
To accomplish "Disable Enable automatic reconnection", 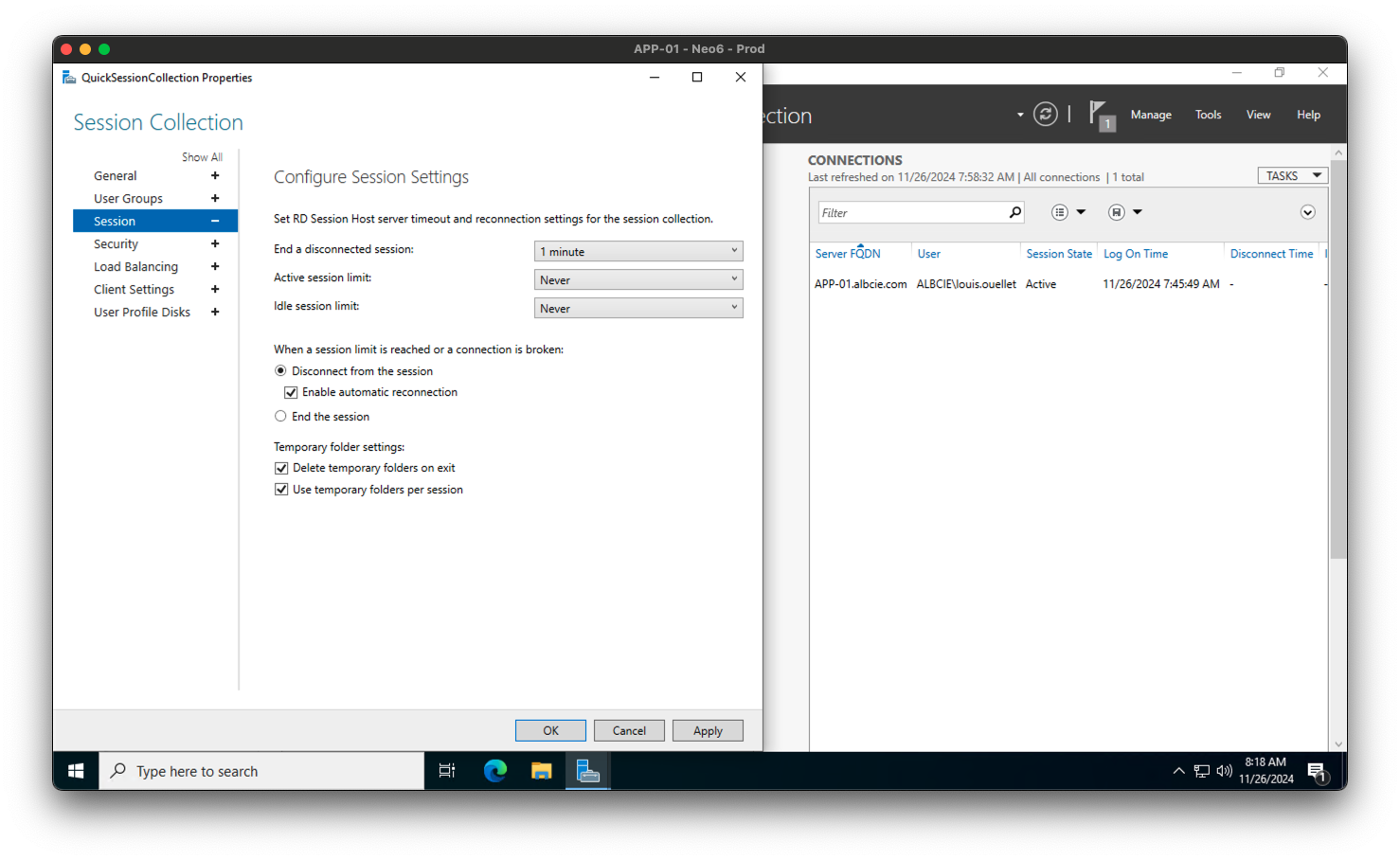I will click(291, 392).
